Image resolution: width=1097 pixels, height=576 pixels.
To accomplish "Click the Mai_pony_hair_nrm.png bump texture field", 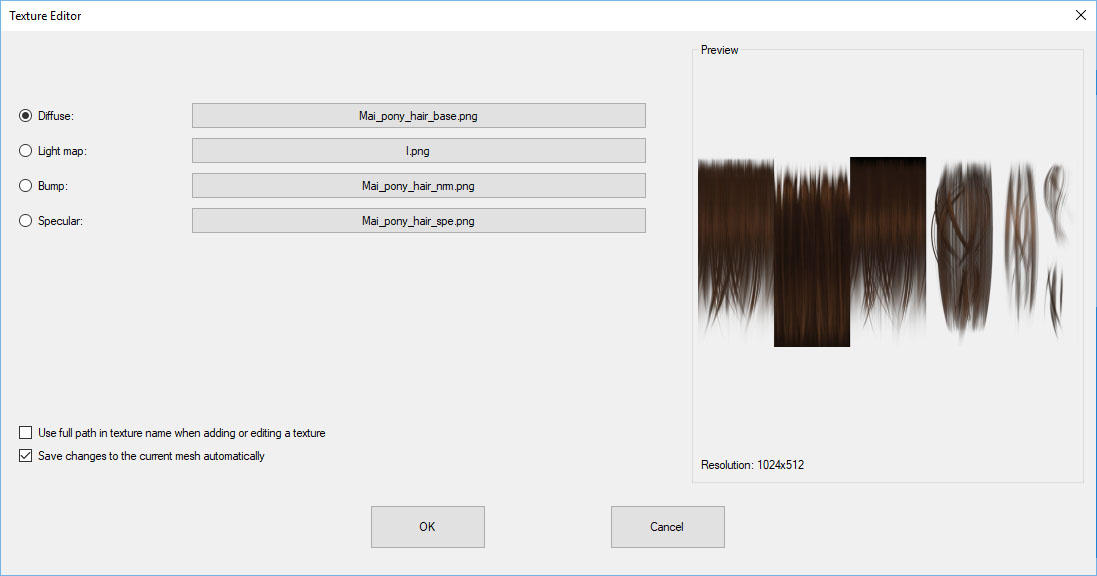I will pyautogui.click(x=418, y=185).
